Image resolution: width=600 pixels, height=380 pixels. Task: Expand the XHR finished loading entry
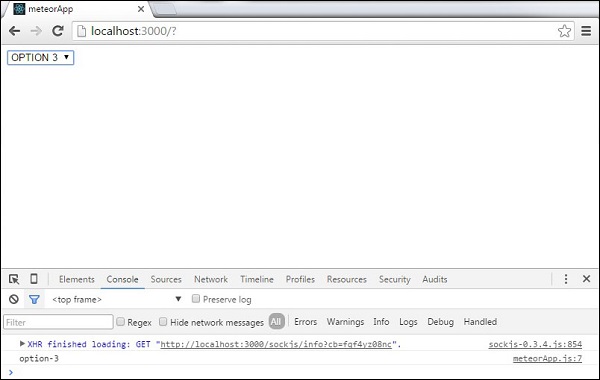tap(22, 344)
